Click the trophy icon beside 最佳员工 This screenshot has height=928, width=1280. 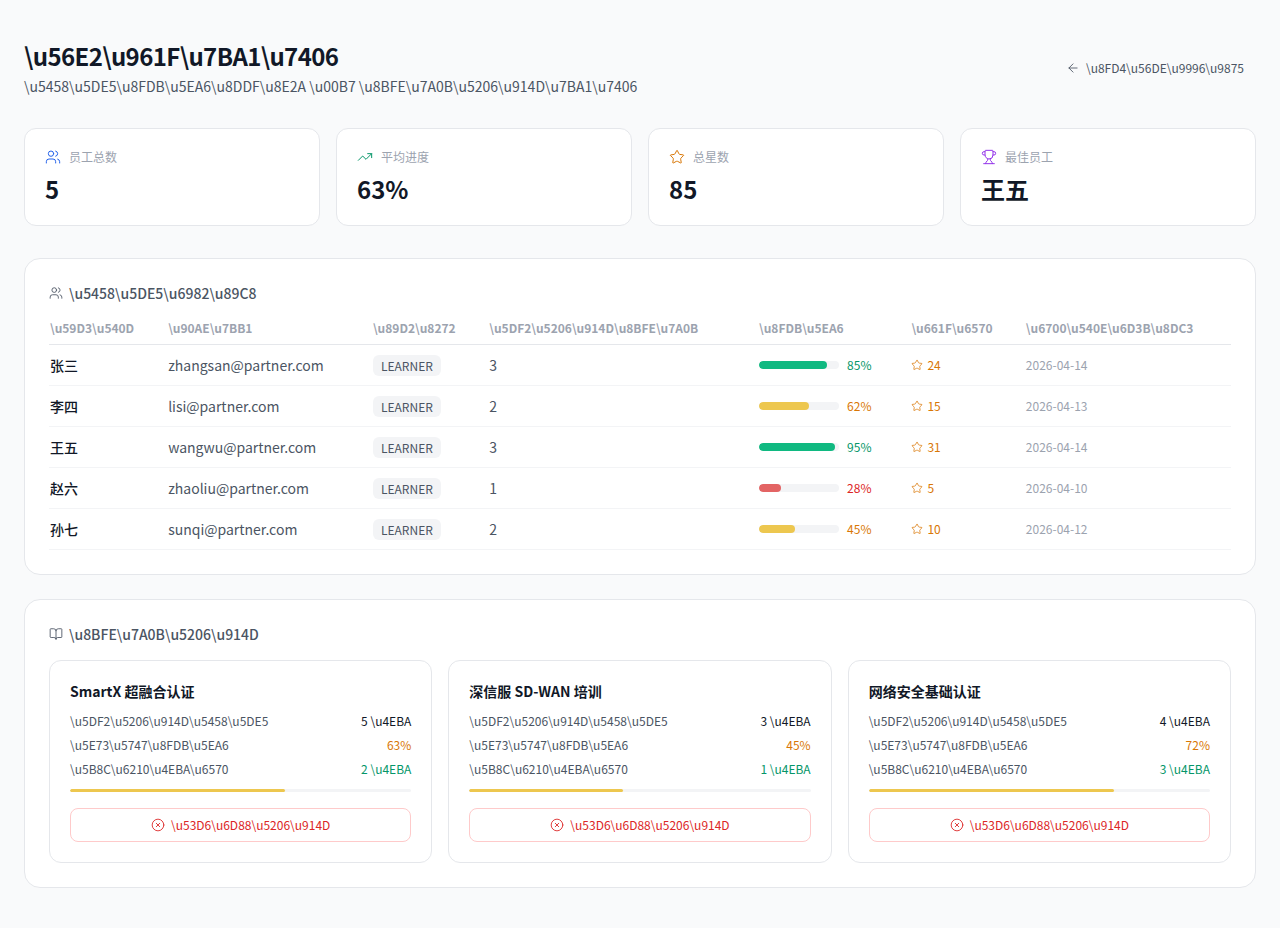pos(989,157)
